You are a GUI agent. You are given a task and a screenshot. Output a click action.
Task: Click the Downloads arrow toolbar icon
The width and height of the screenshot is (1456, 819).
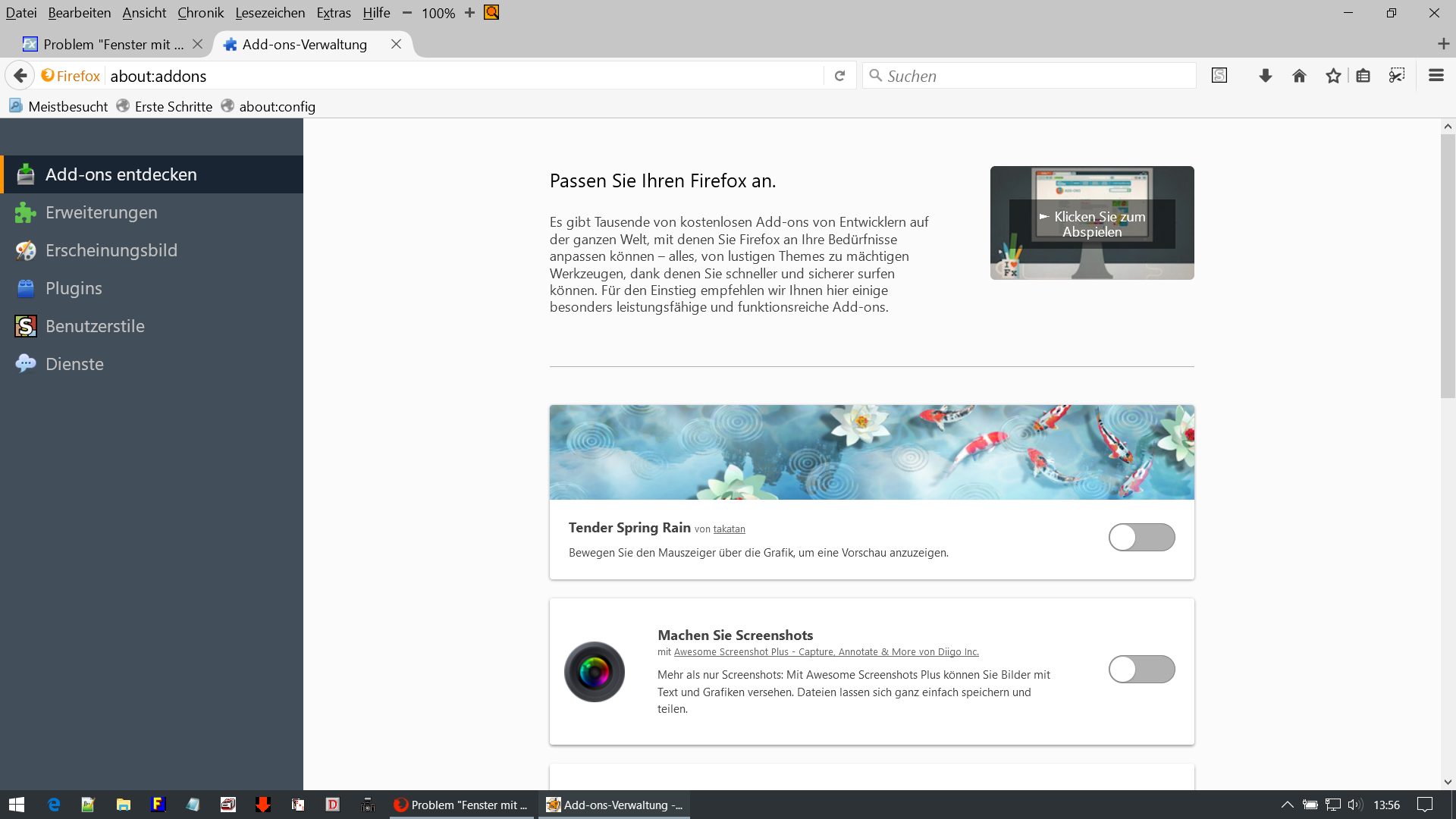point(1265,76)
